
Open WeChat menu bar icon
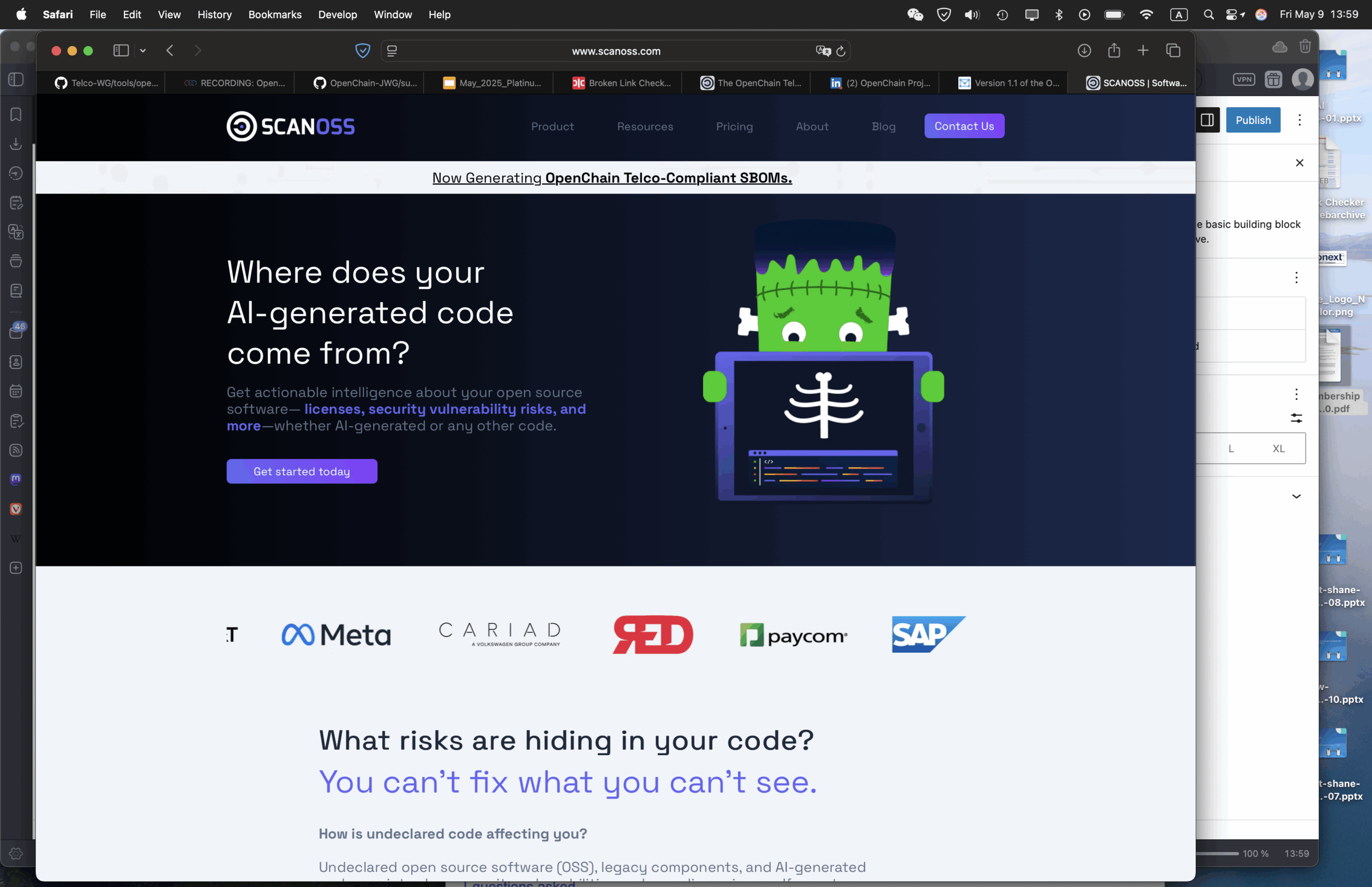point(915,14)
